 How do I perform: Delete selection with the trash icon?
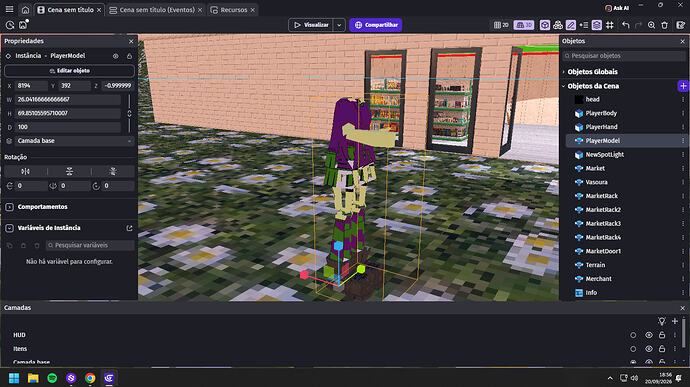[x=664, y=25]
